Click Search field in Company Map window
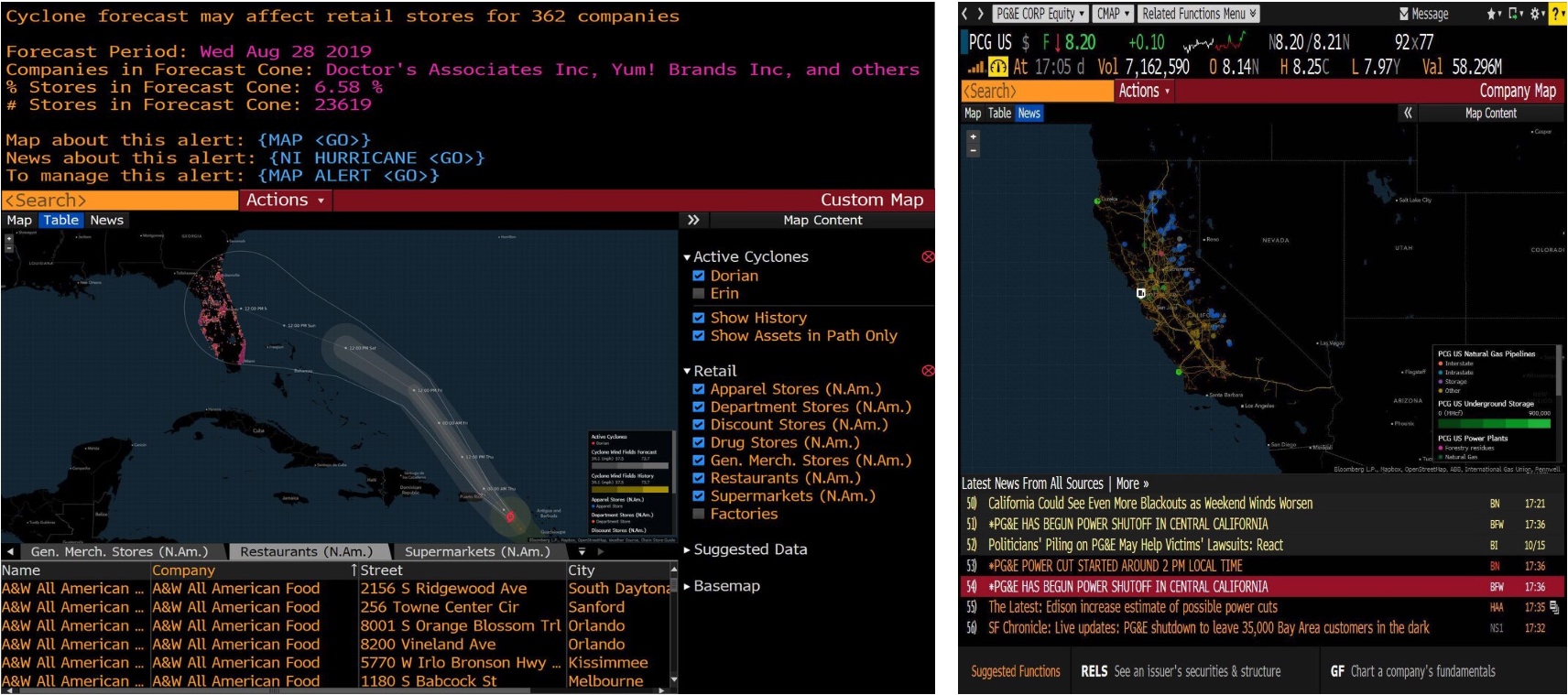This screenshot has width=1568, height=695. coord(1036,91)
